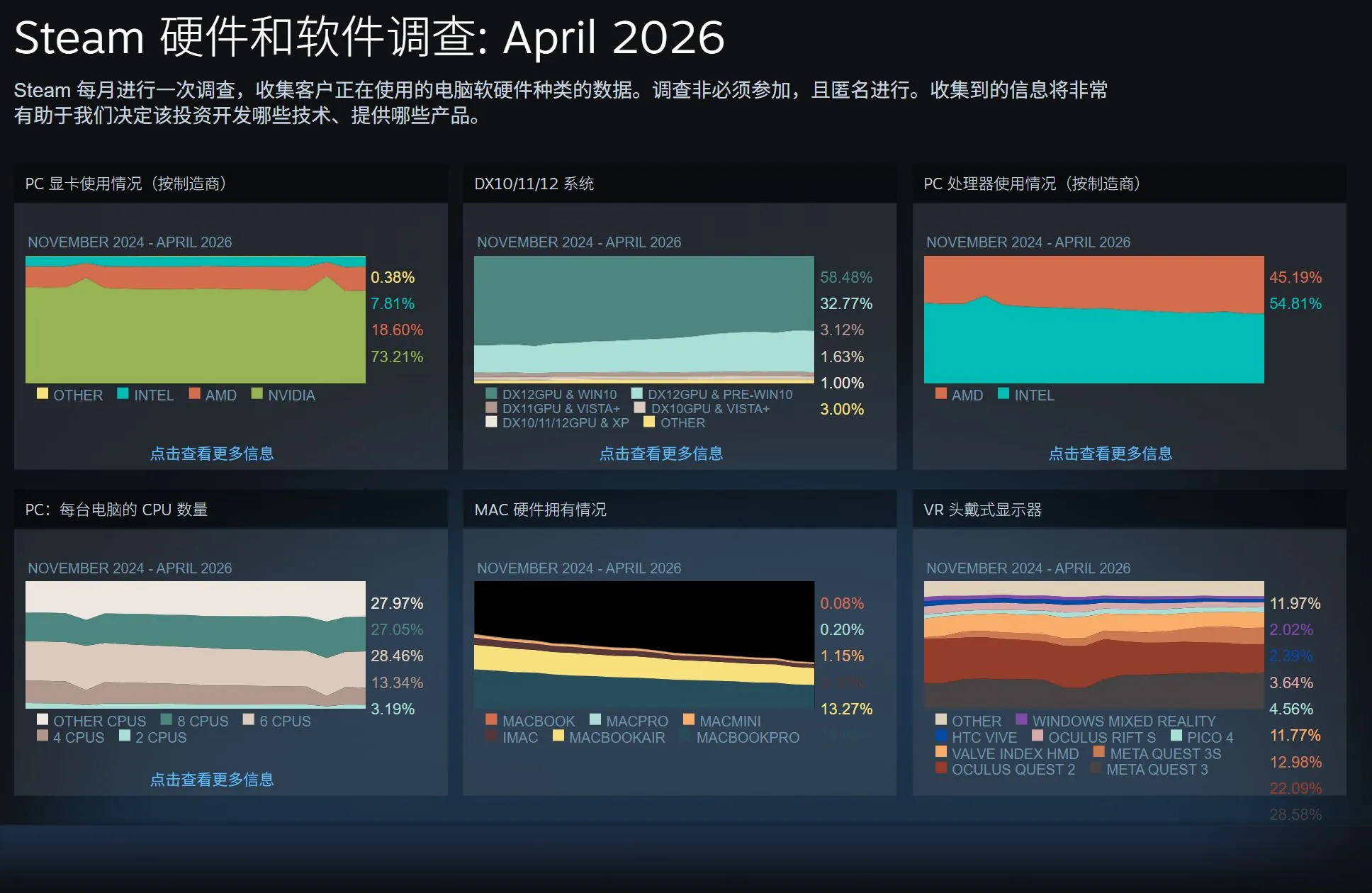Click the META QUEST 3S legend swatch
Screen dimensions: 1372x893
point(1099,752)
